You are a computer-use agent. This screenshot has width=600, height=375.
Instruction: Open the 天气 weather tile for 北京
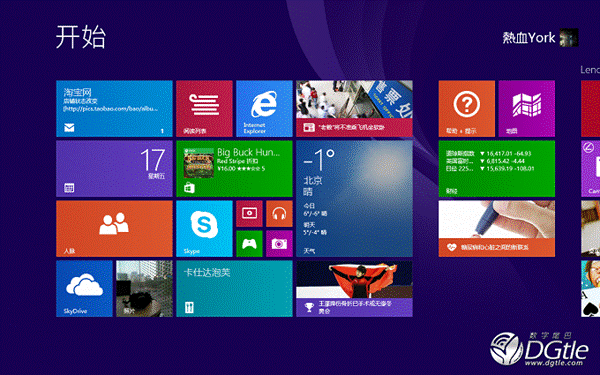[x=354, y=199]
